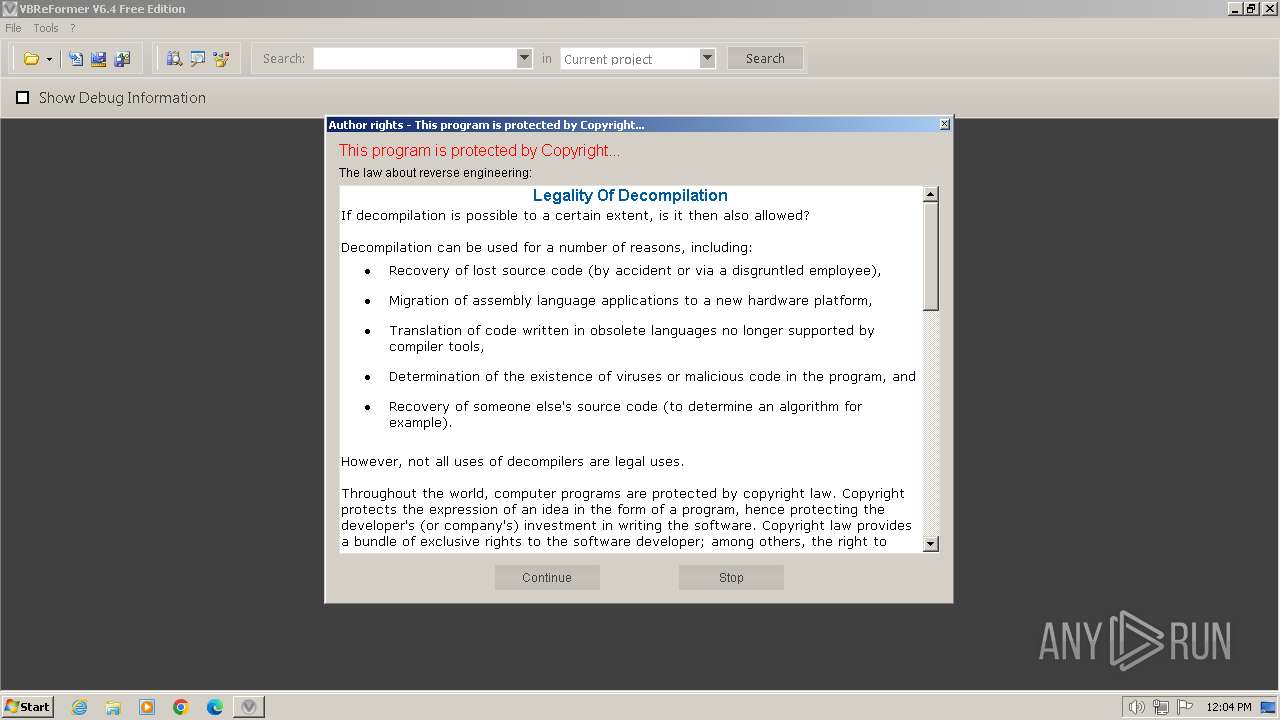Click the volume speaker tray icon

1137,707
